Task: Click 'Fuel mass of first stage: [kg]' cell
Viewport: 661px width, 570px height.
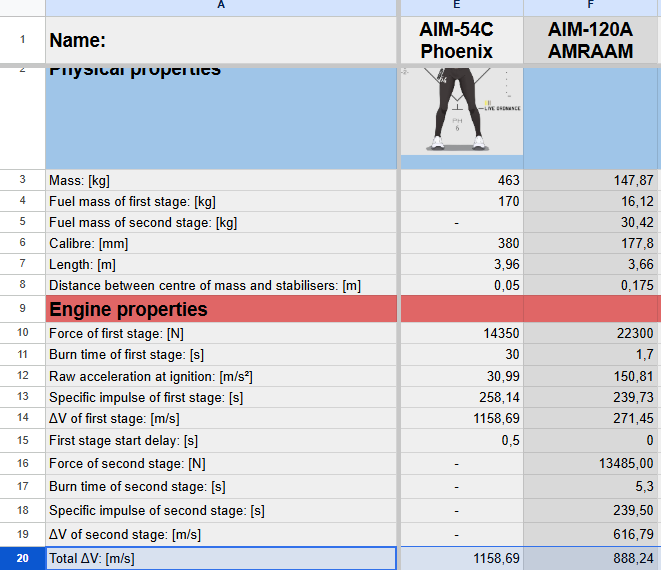Action: (x=221, y=201)
